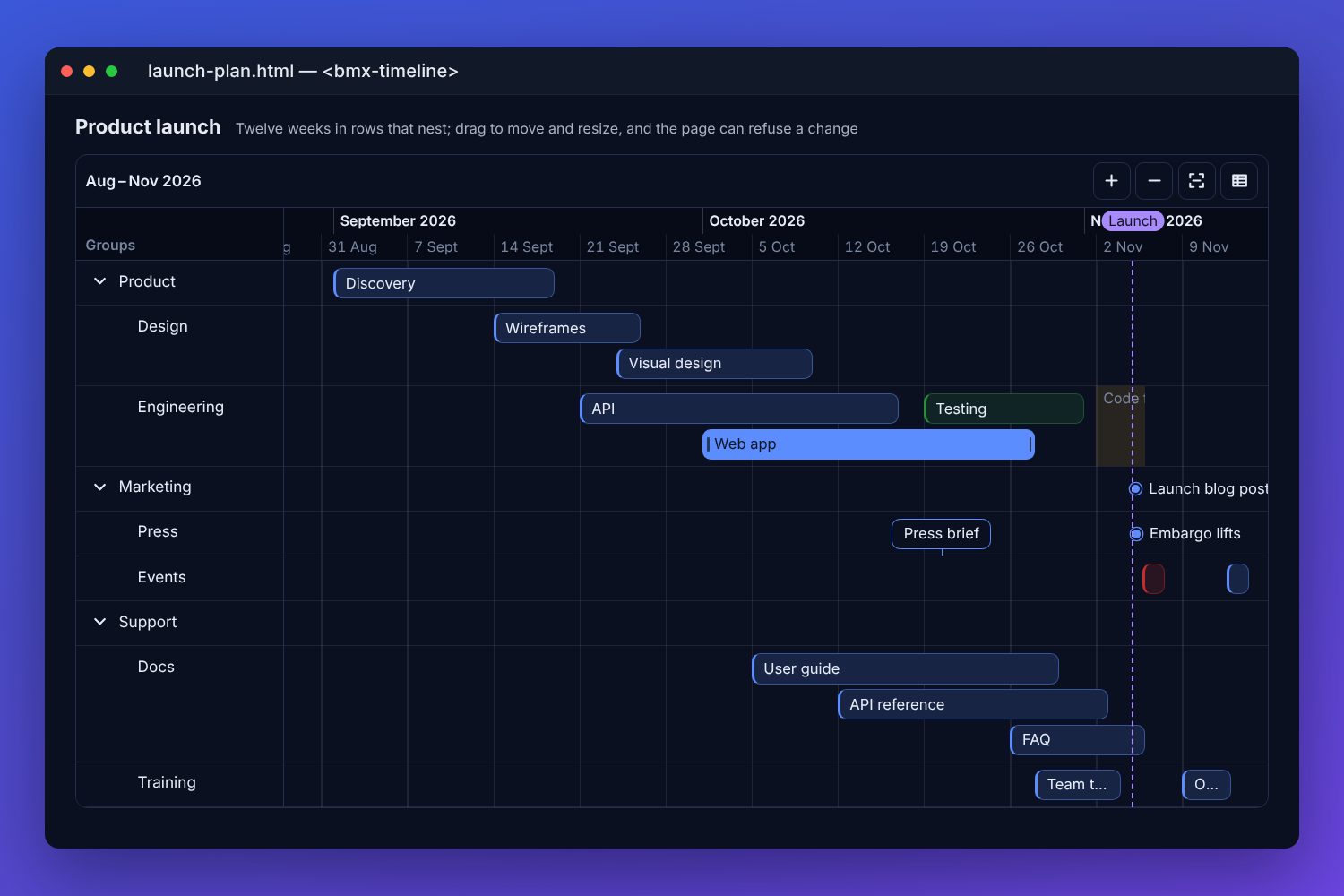Zoom out the timeline with the minus button
Viewport: 1344px width, 896px height.
1154,181
